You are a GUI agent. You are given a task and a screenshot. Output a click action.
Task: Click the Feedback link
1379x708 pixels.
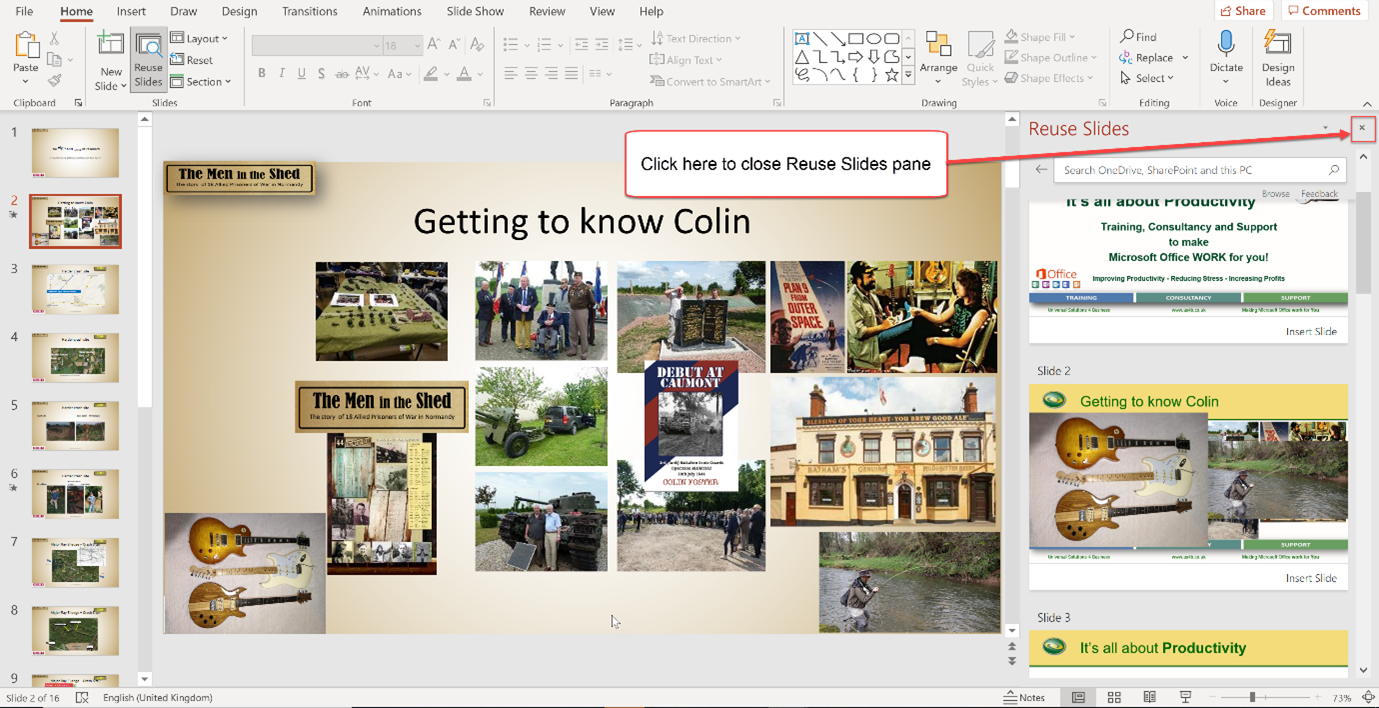[1319, 194]
